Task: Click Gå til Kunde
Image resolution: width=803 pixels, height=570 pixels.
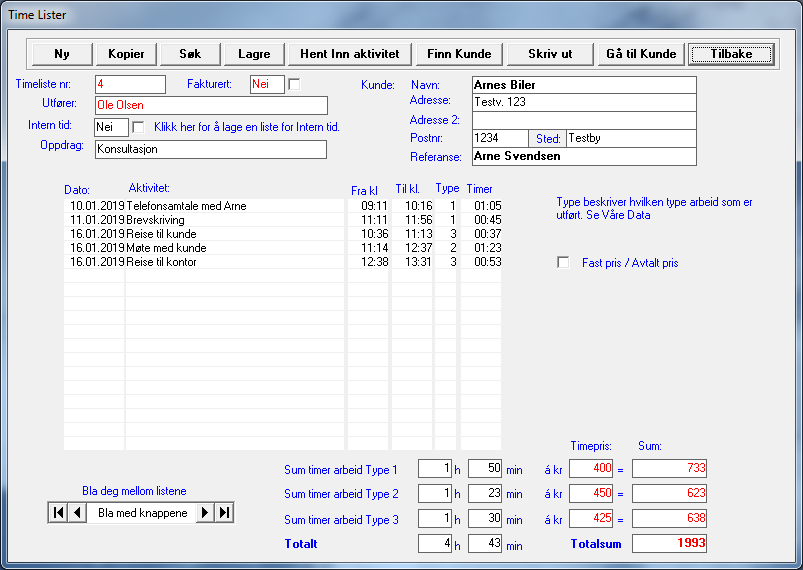Action: pyautogui.click(x=641, y=54)
